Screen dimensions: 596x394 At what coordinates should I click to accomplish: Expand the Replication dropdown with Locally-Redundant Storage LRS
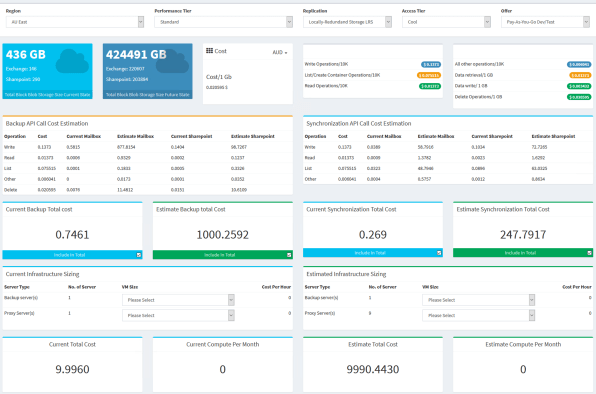(x=347, y=22)
